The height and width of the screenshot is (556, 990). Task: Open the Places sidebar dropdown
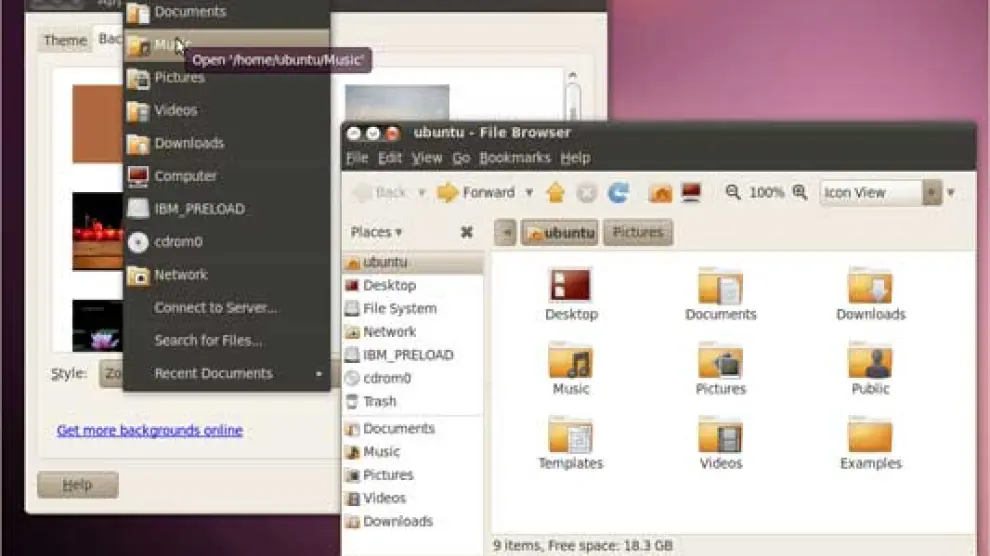click(376, 232)
